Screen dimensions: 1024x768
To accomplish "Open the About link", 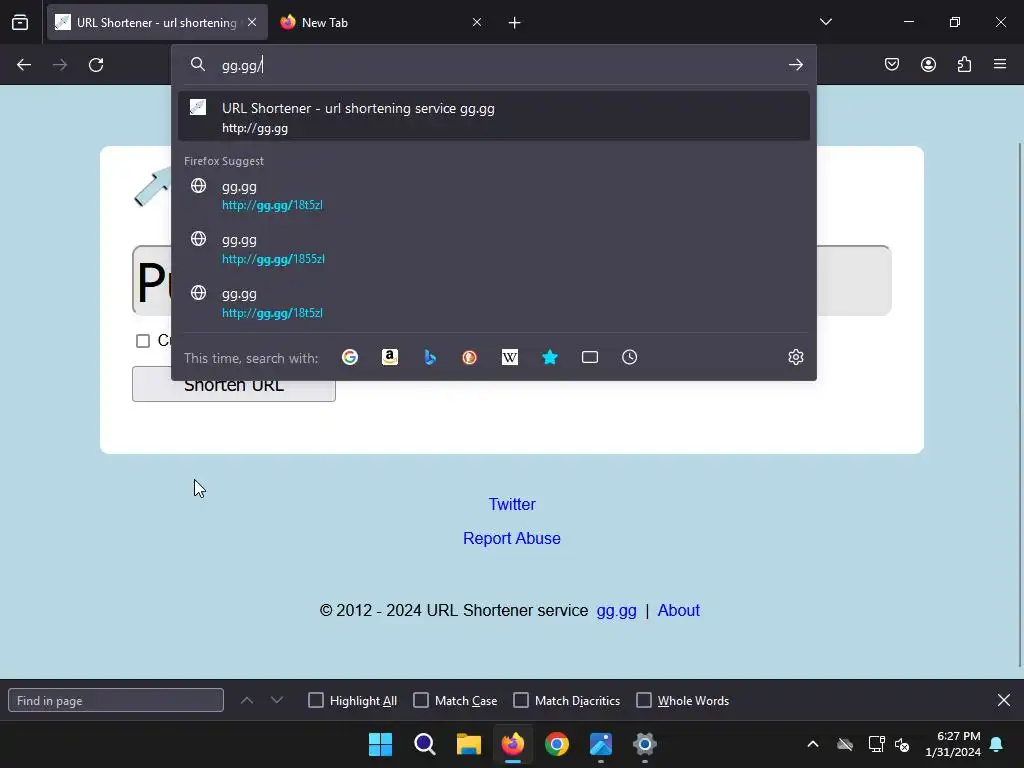I will click(679, 610).
